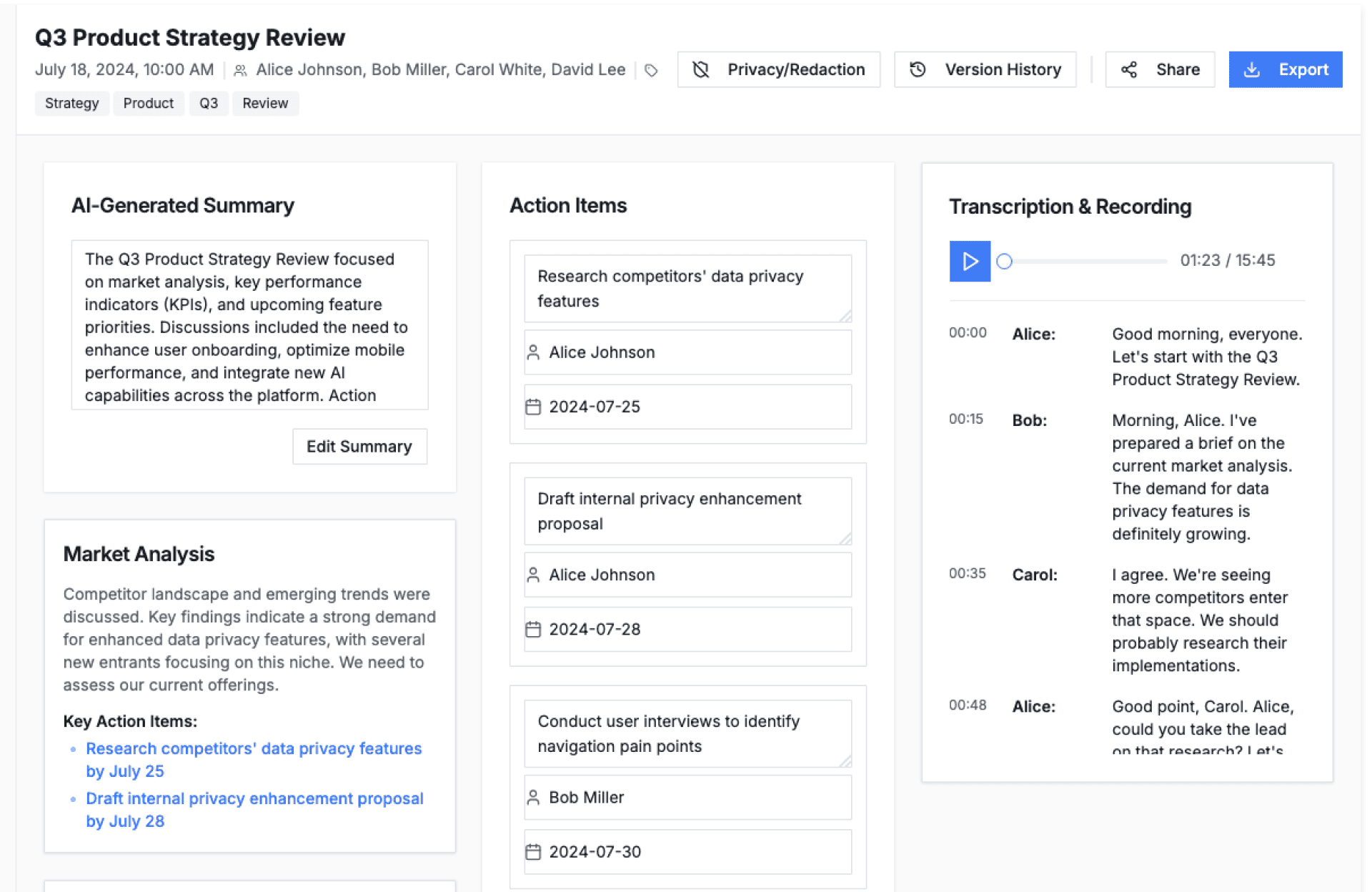The height and width of the screenshot is (892, 1372).
Task: Click the calendar icon for 2024-07-25
Action: 533,407
